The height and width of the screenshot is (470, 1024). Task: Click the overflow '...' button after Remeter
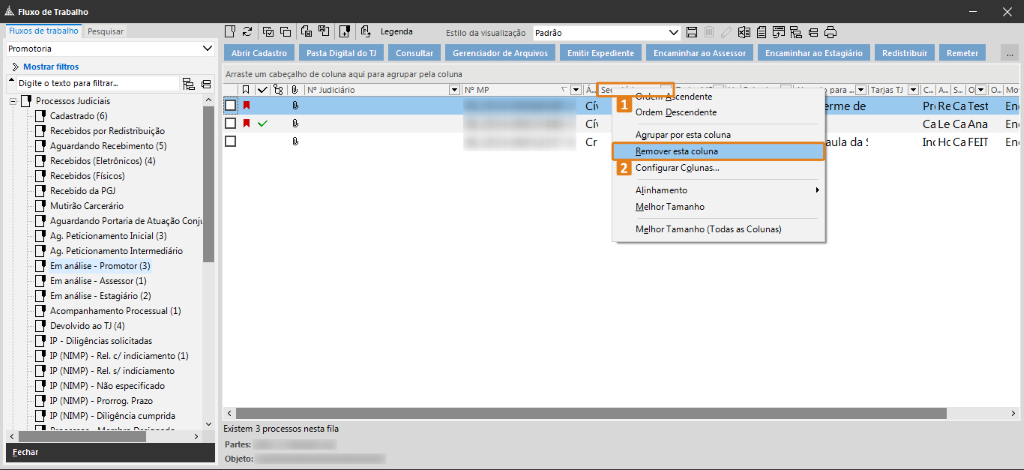pos(1009,54)
